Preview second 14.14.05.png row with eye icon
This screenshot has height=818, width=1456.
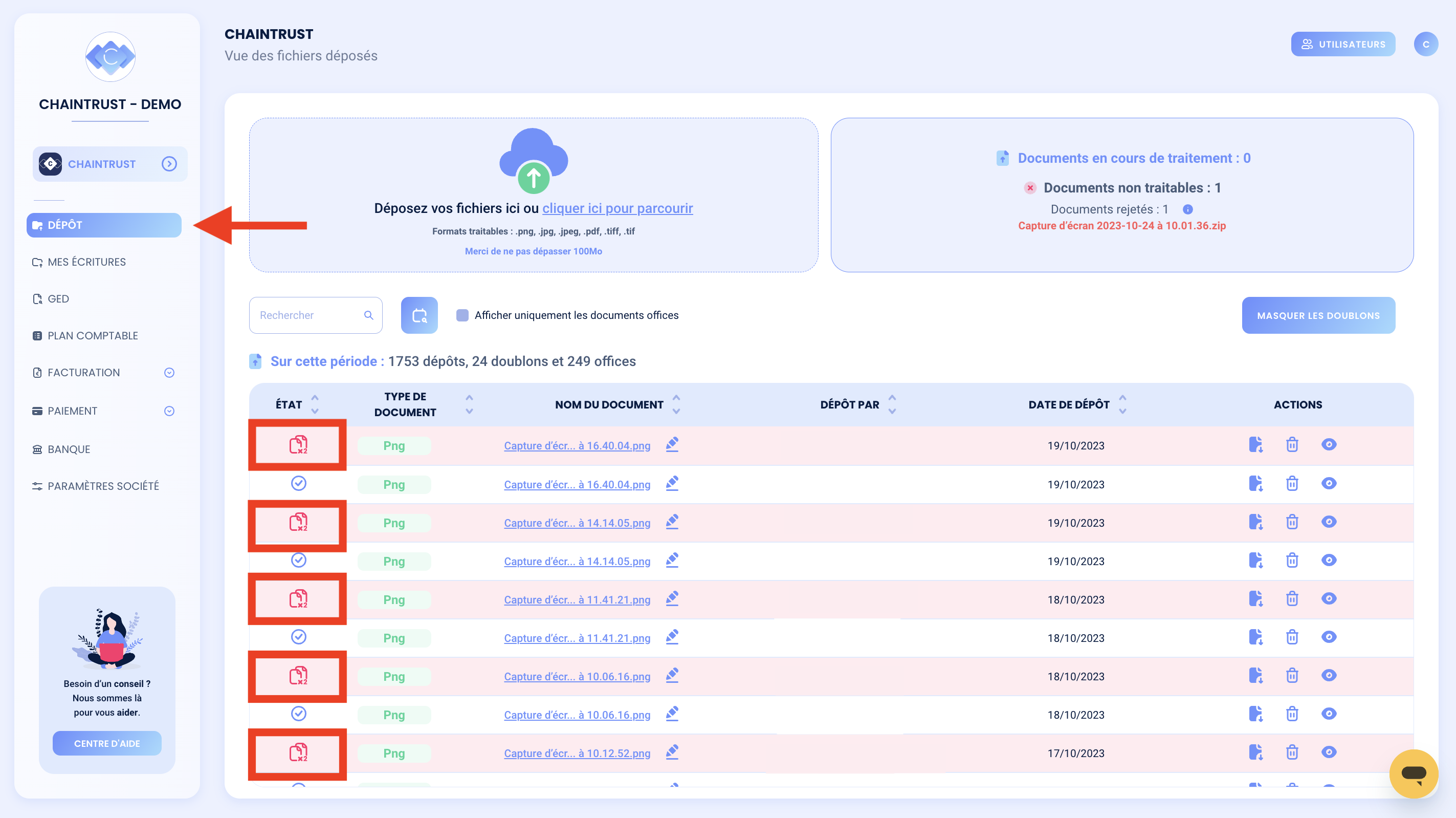tap(1329, 561)
